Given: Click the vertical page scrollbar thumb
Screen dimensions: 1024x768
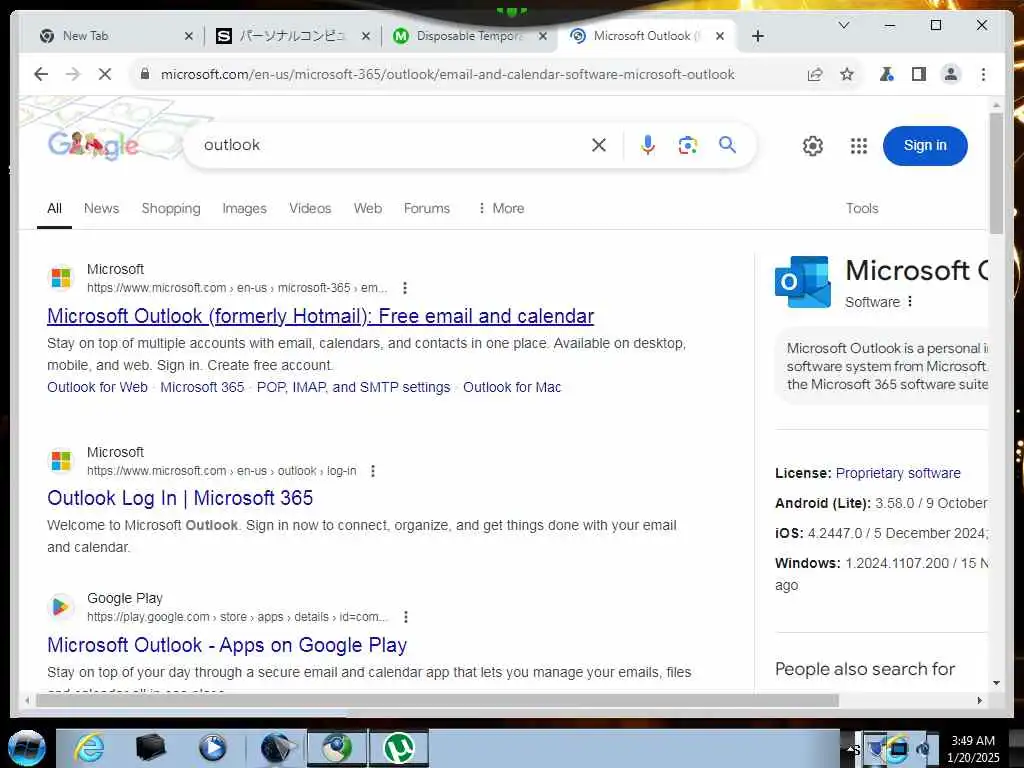Looking at the screenshot, I should 996,173.
